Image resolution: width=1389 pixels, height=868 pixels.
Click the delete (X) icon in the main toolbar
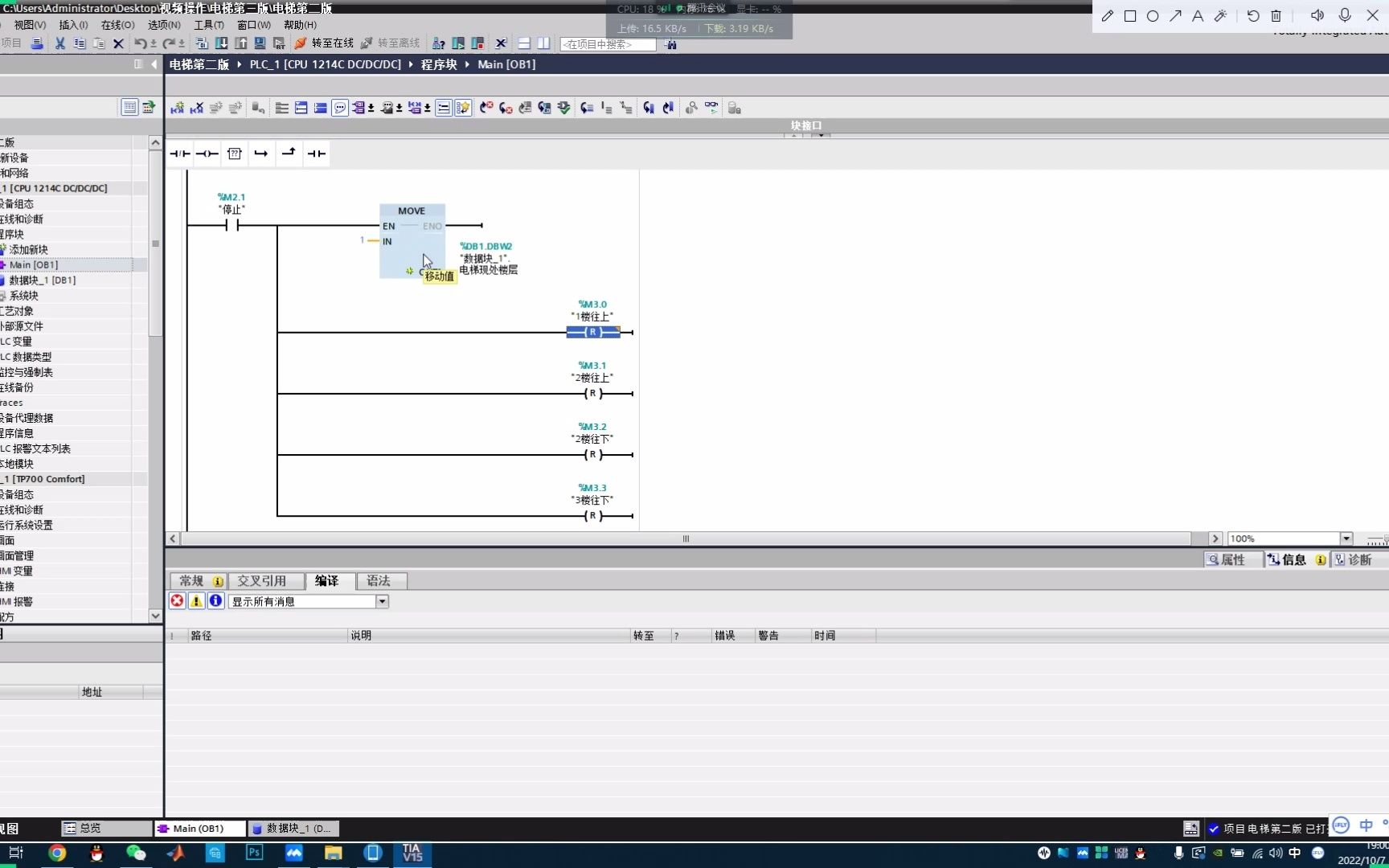point(118,43)
